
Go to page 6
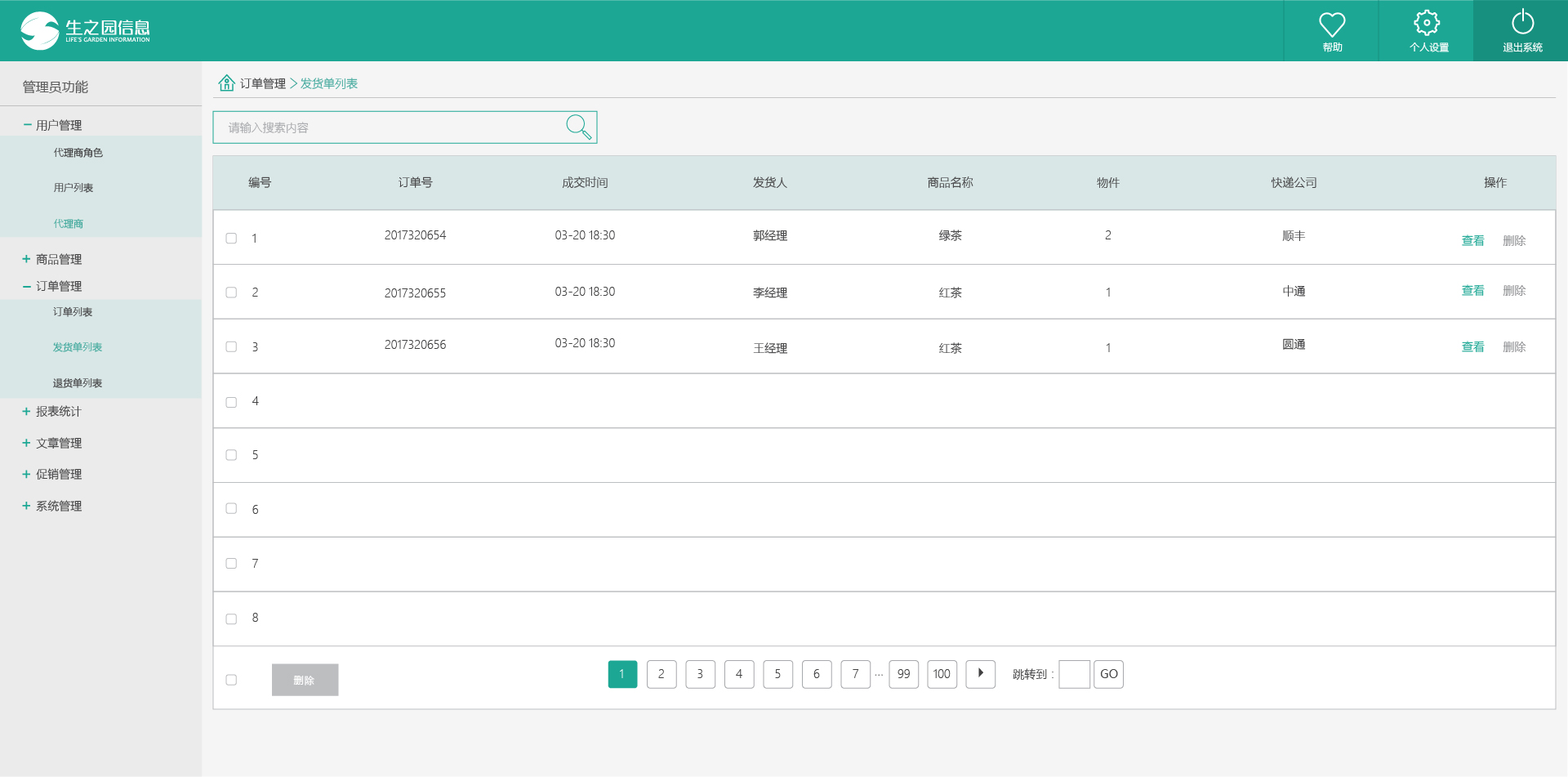(817, 674)
